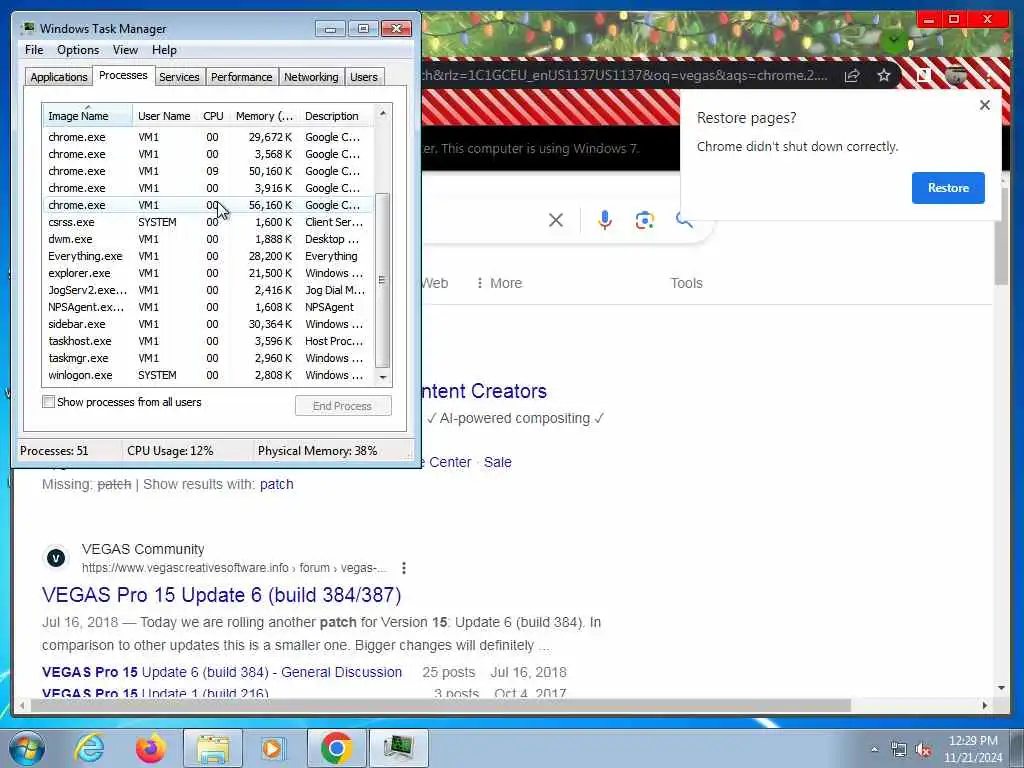Show results with patch link

click(x=276, y=485)
